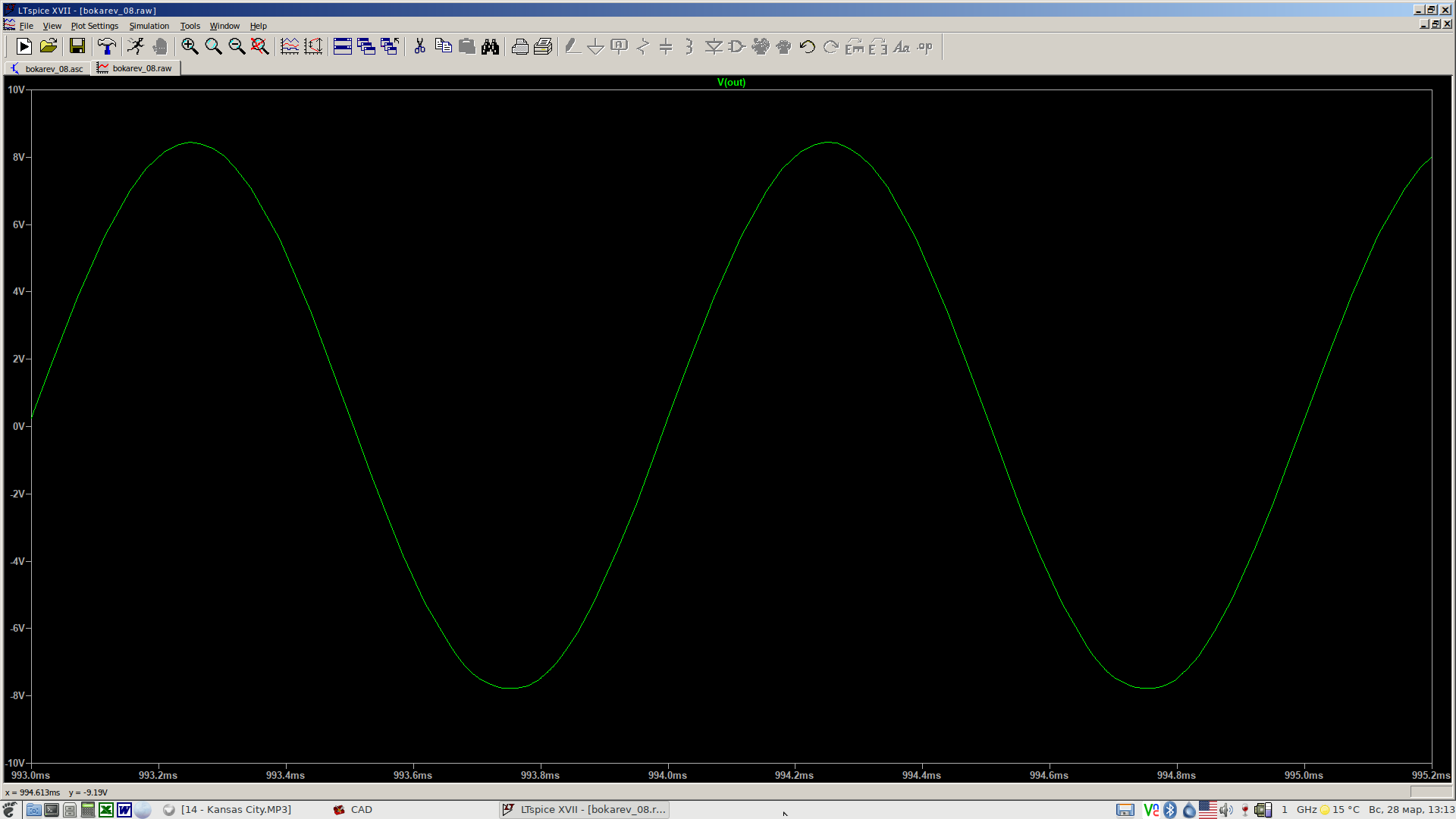This screenshot has width=1456, height=819.
Task: Open the Plot Settings menu
Action: pos(95,26)
